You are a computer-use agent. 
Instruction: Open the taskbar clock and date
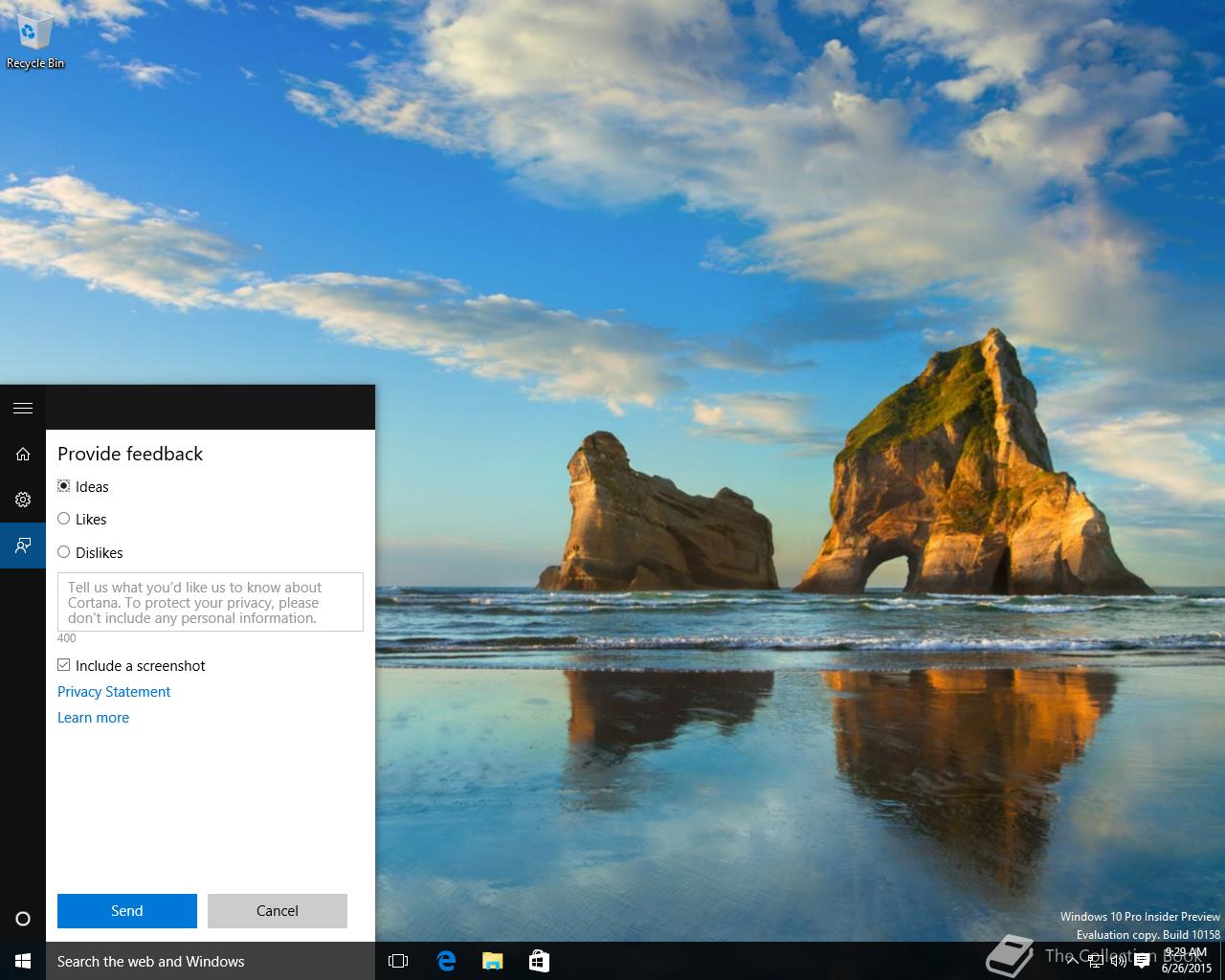(1187, 960)
